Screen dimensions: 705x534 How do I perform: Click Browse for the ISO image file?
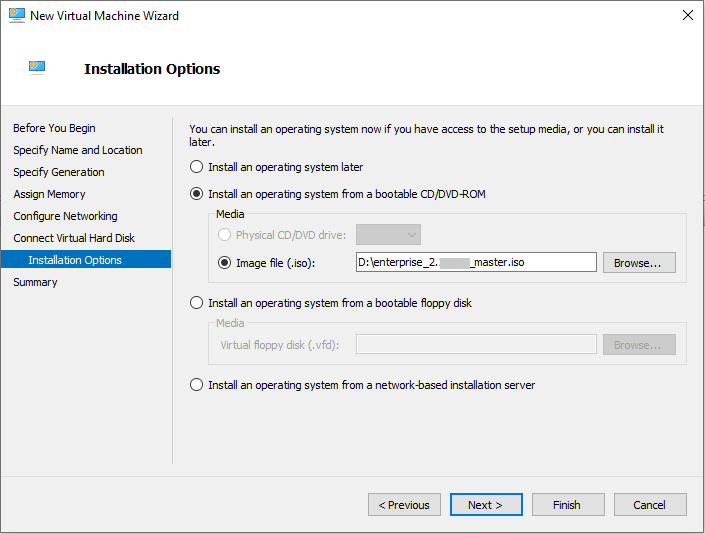(638, 263)
